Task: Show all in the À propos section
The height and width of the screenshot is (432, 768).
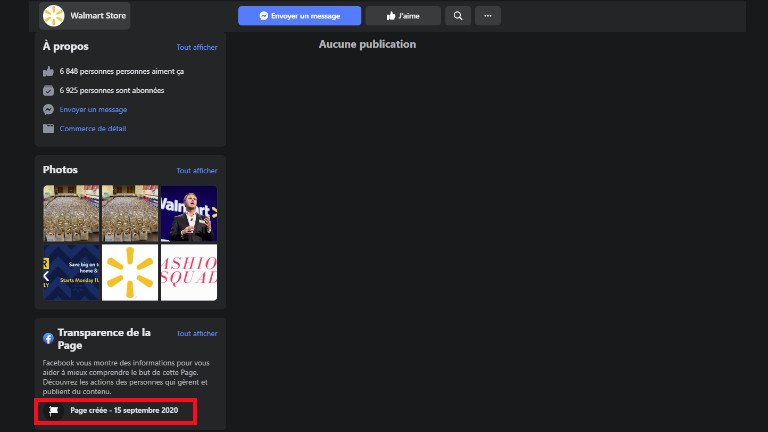Action: 197,47
